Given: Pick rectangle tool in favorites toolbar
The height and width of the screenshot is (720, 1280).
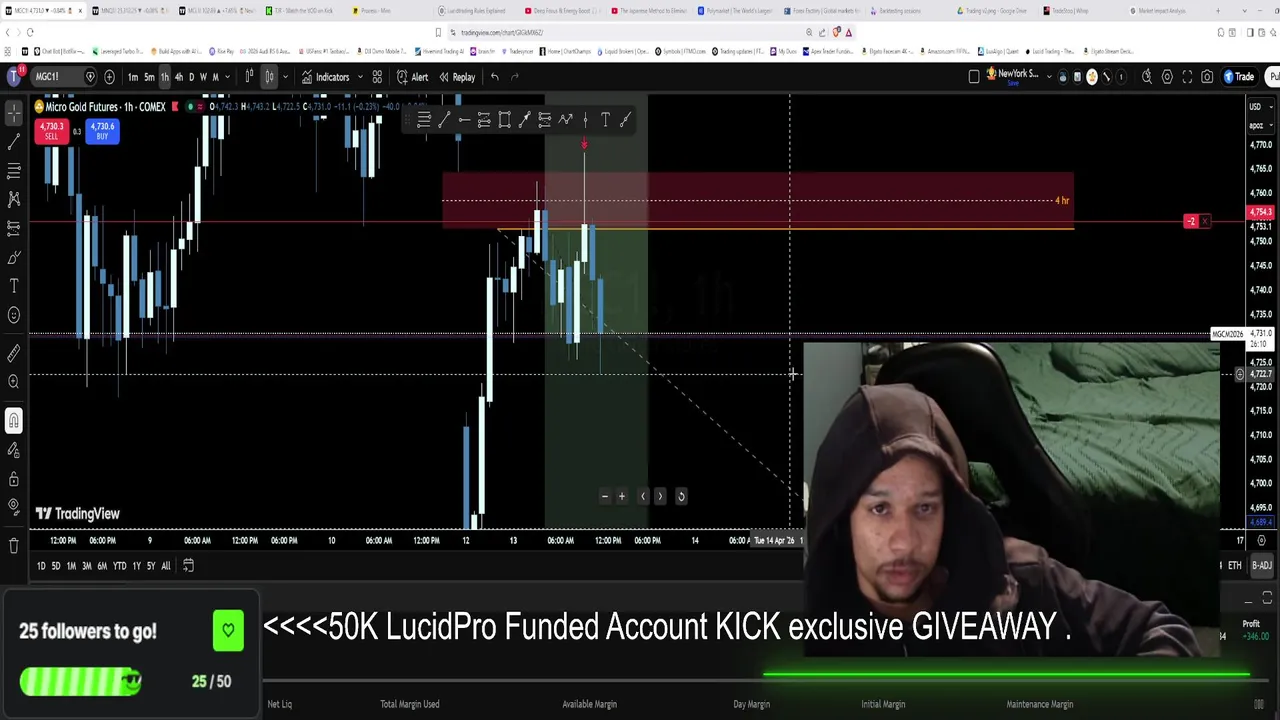Looking at the screenshot, I should tap(504, 120).
